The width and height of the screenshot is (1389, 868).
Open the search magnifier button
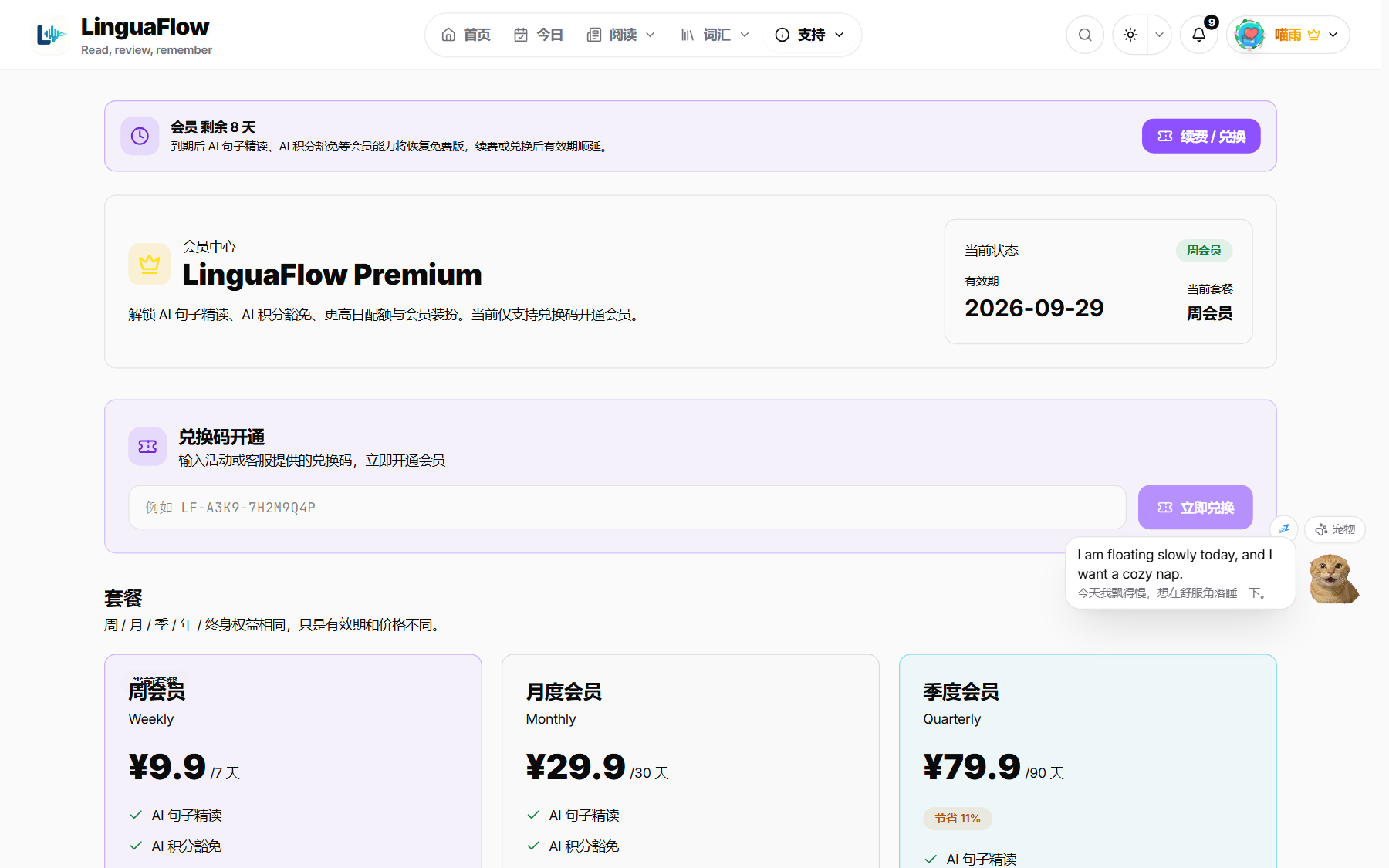(x=1085, y=35)
